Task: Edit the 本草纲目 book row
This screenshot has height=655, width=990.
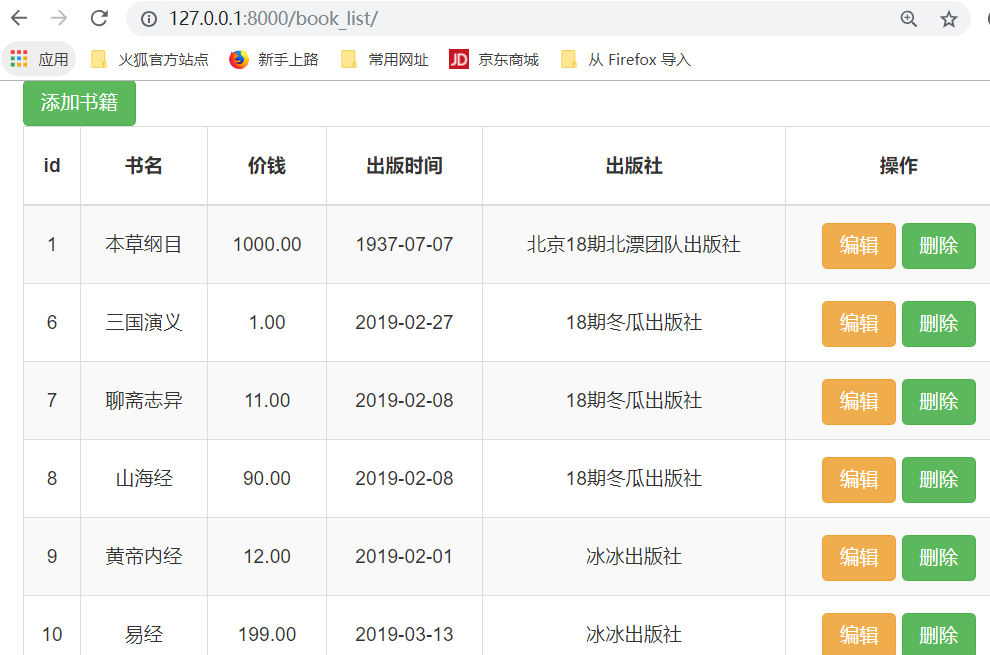Action: pyautogui.click(x=859, y=246)
